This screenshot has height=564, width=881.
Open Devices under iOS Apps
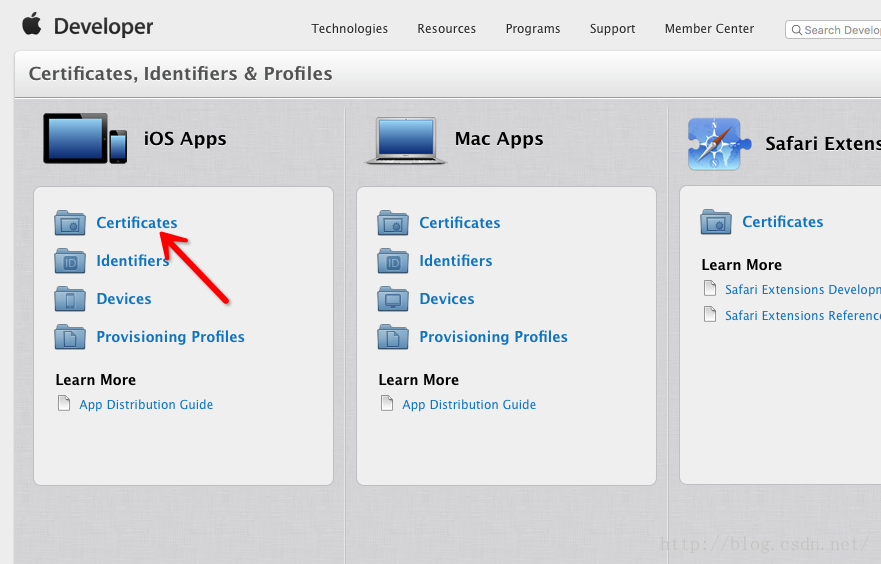click(x=124, y=299)
